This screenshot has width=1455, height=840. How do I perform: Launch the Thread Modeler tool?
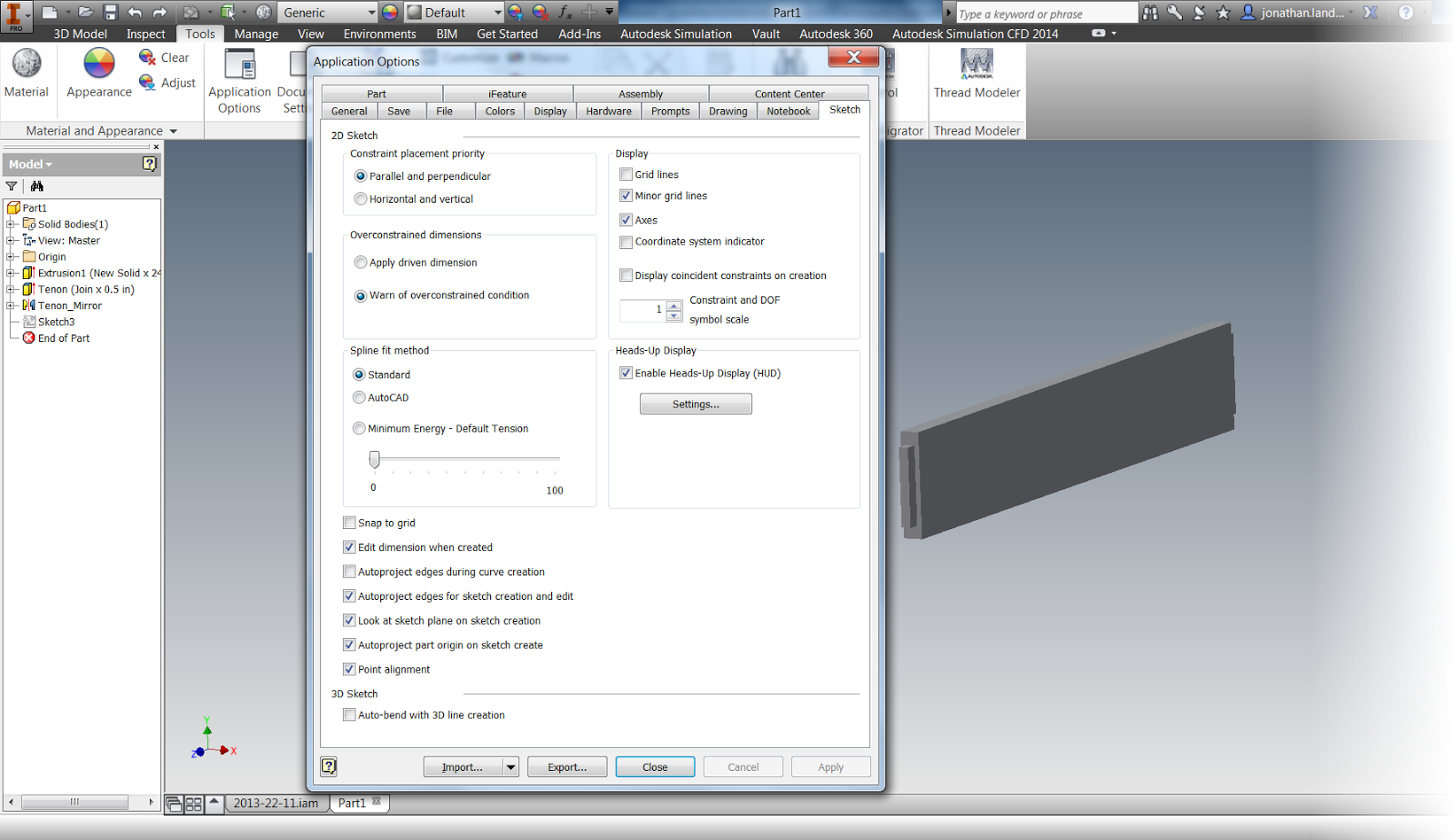(x=977, y=73)
